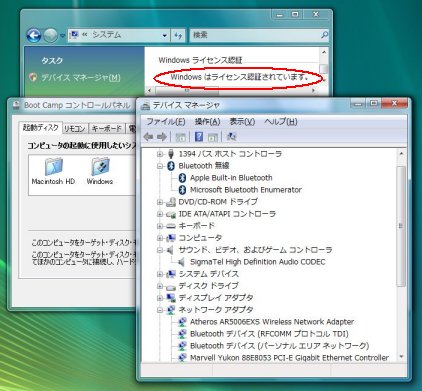Select the コンピュータ category label
The height and width of the screenshot is (391, 422).
click(200, 238)
